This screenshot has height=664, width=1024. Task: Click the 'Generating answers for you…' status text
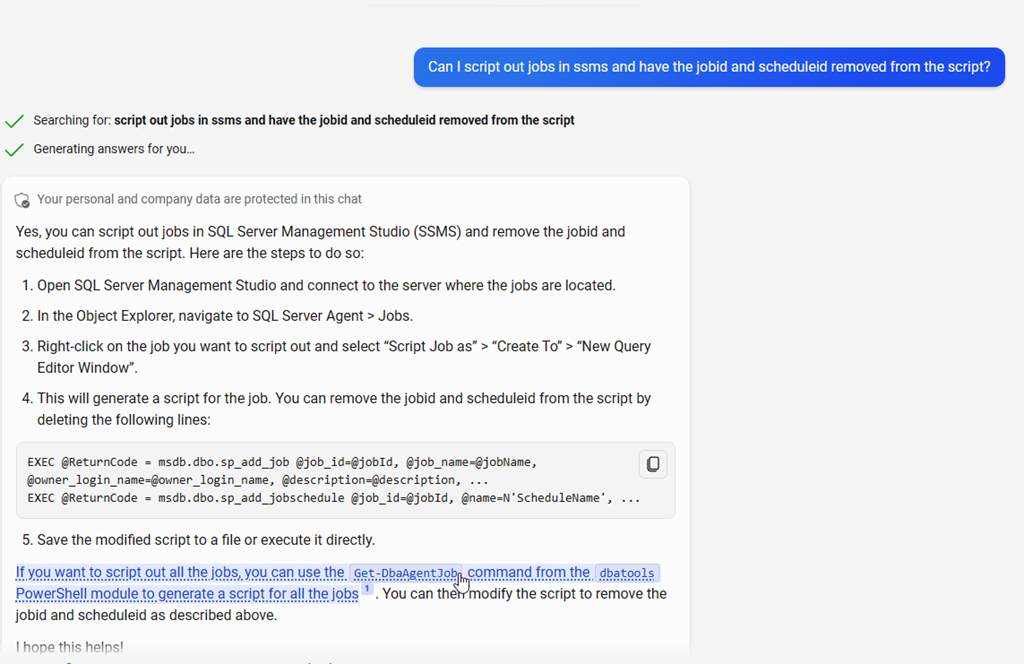point(114,149)
